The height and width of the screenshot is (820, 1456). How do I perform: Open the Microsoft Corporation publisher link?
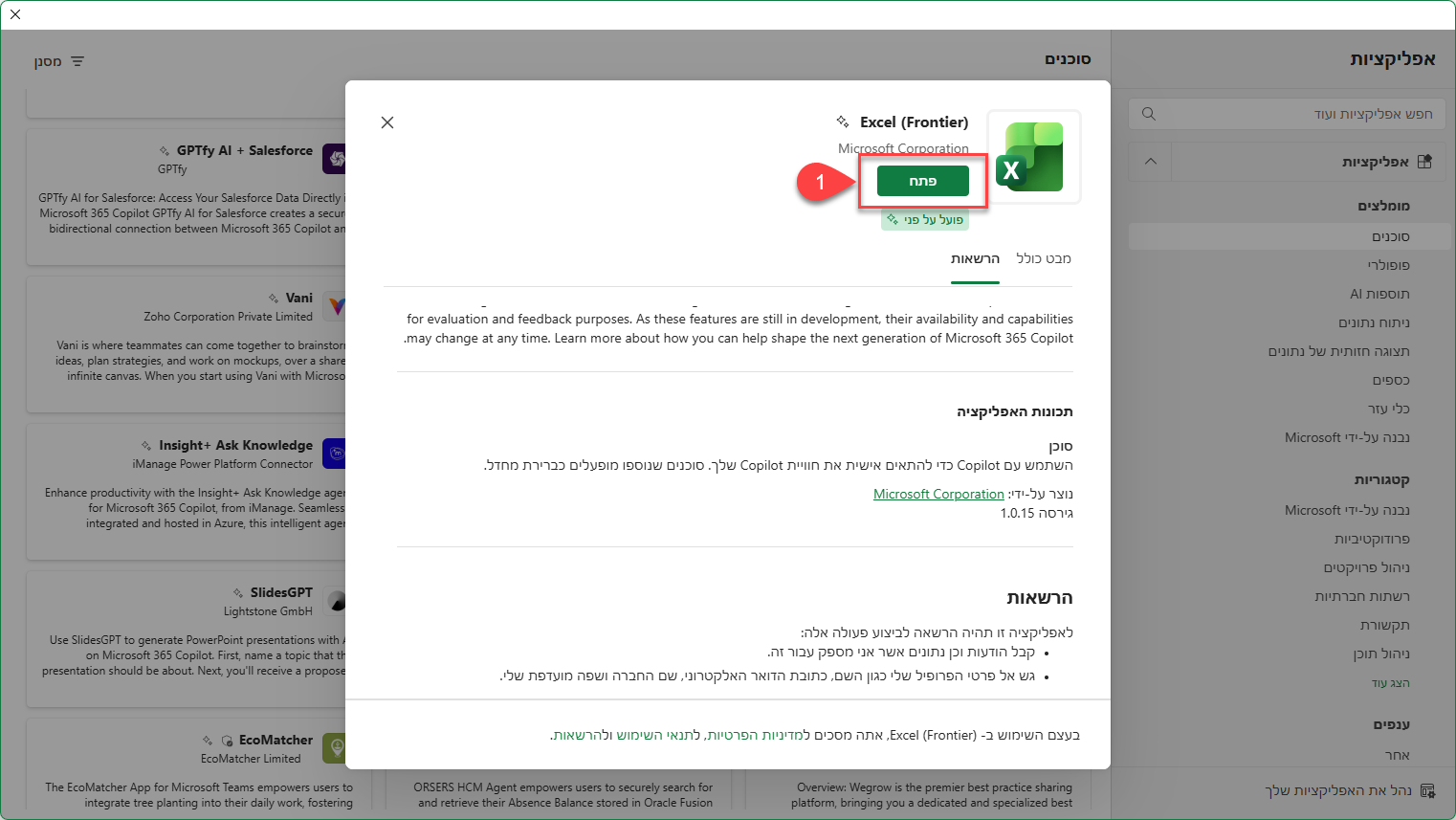pyautogui.click(x=938, y=494)
